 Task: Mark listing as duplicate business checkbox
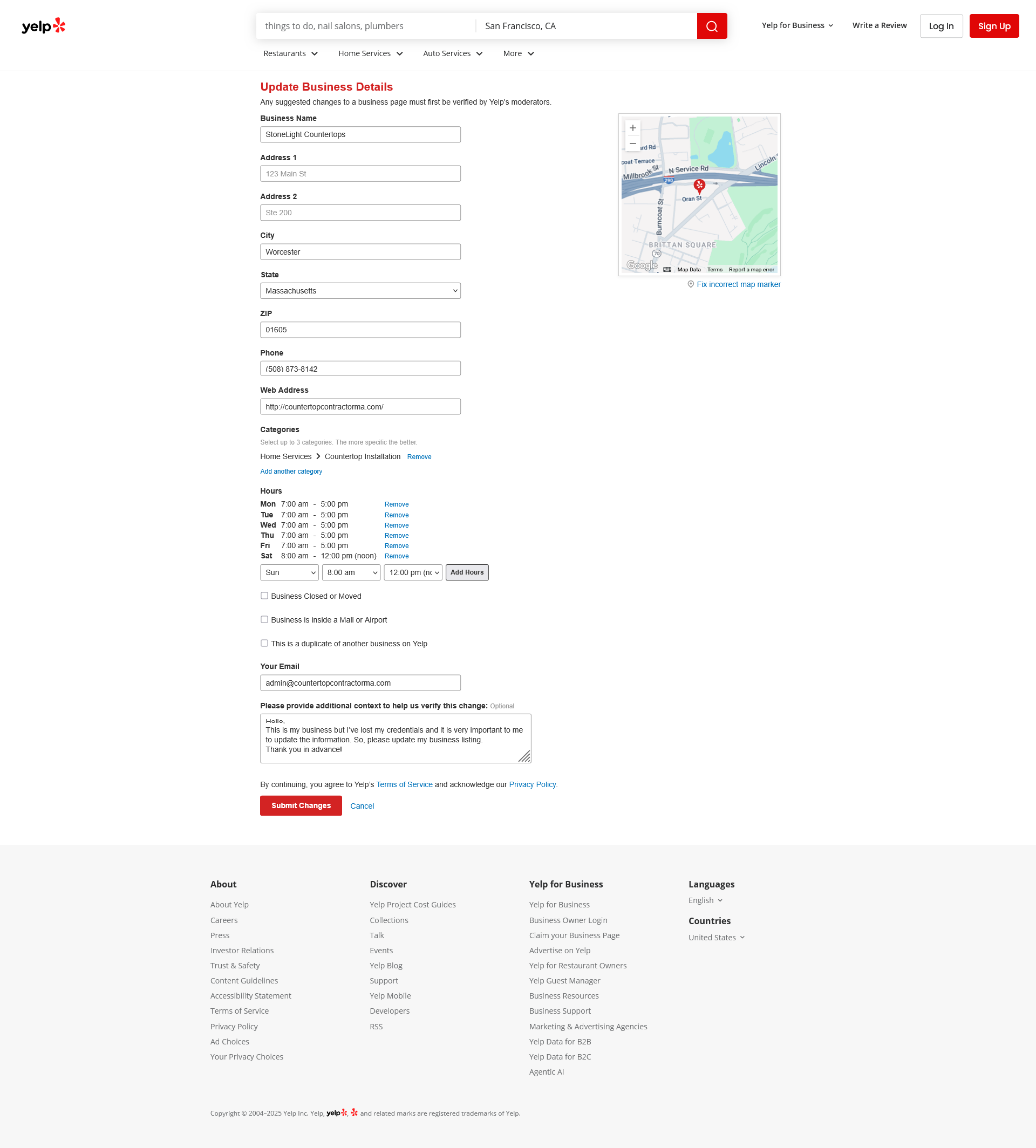tap(264, 644)
